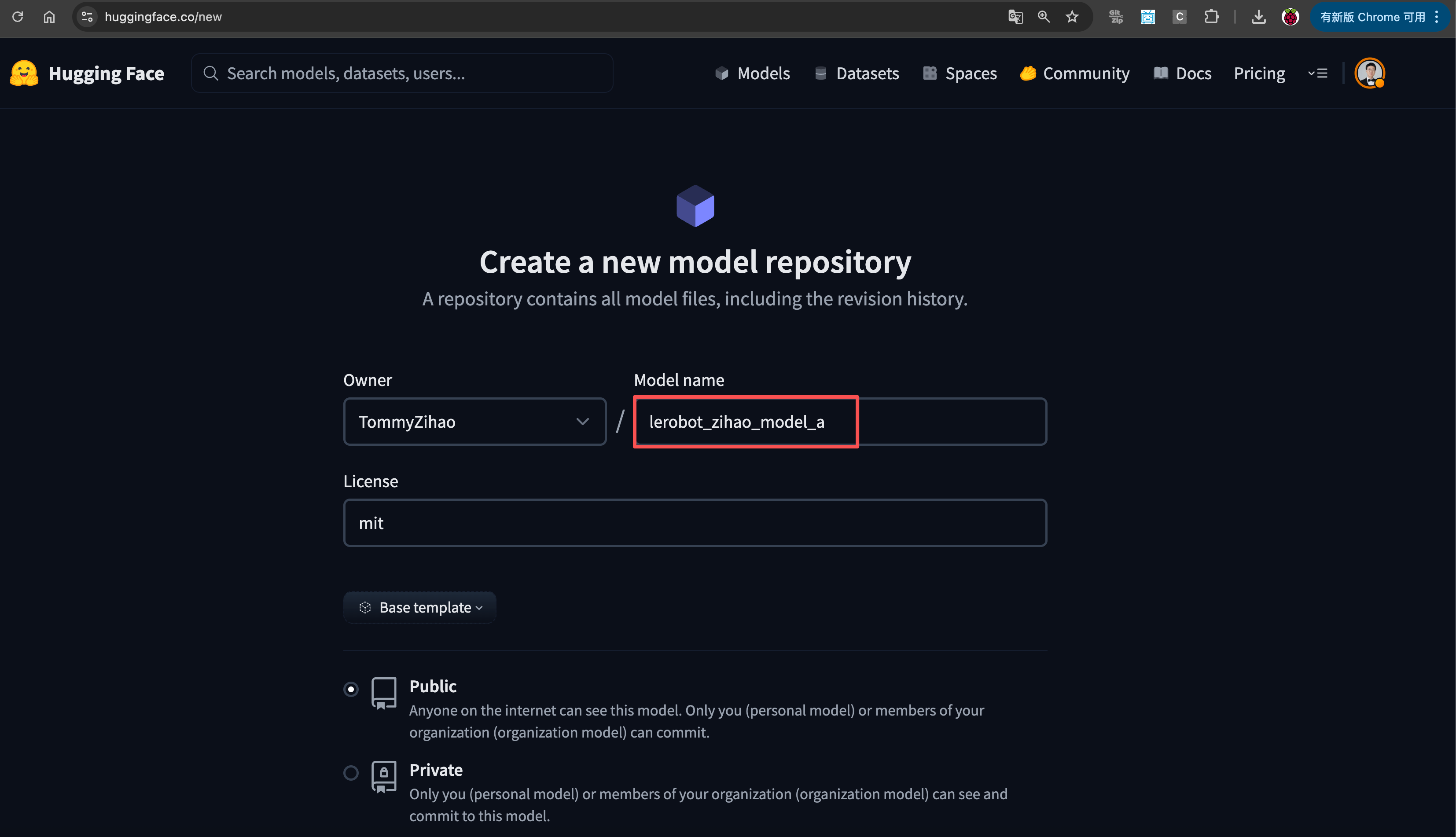Open the Models navigation item
The image size is (1456, 837).
tap(753, 73)
